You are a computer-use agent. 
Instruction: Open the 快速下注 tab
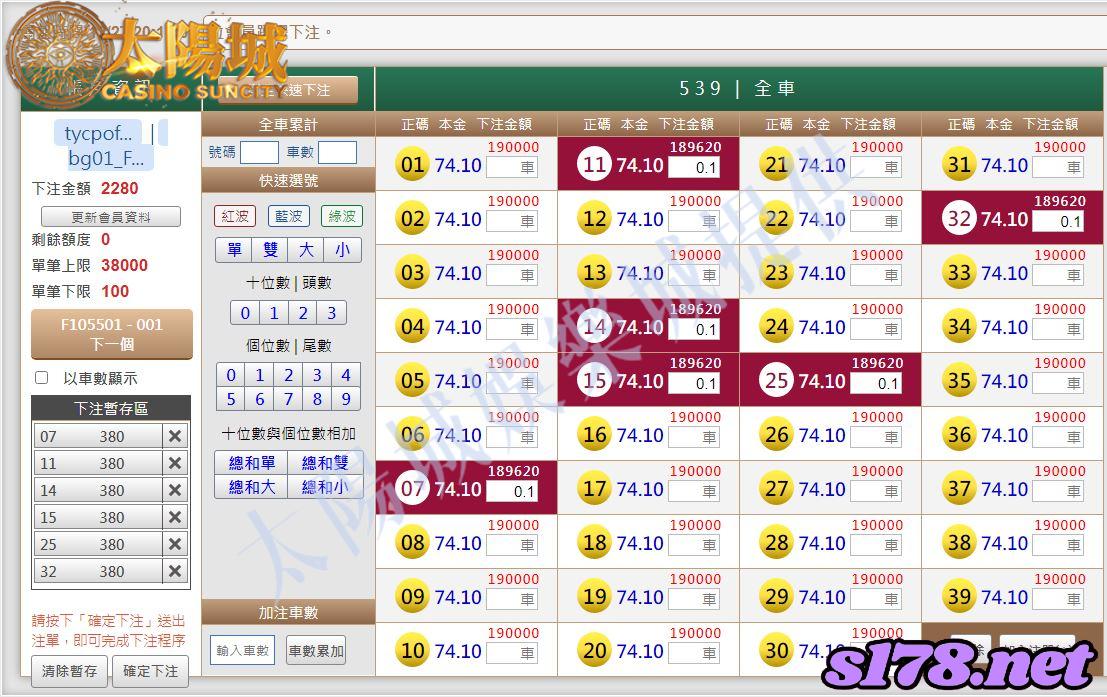288,90
